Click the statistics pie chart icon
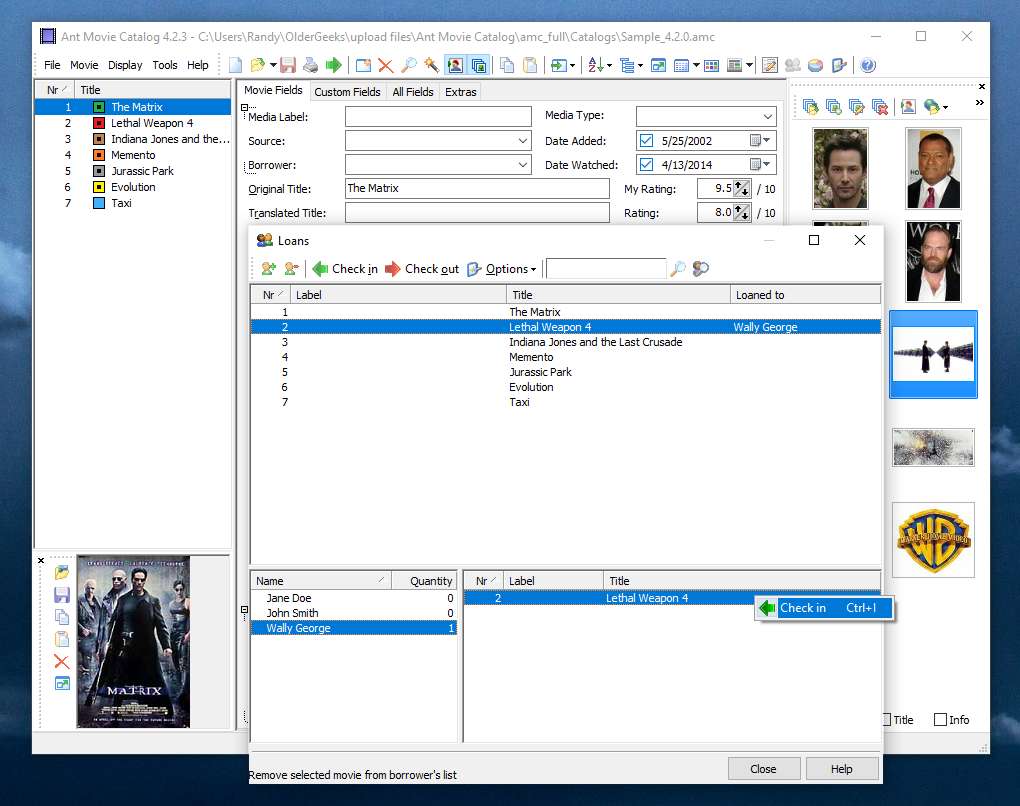The width and height of the screenshot is (1020, 806). pyautogui.click(x=815, y=65)
